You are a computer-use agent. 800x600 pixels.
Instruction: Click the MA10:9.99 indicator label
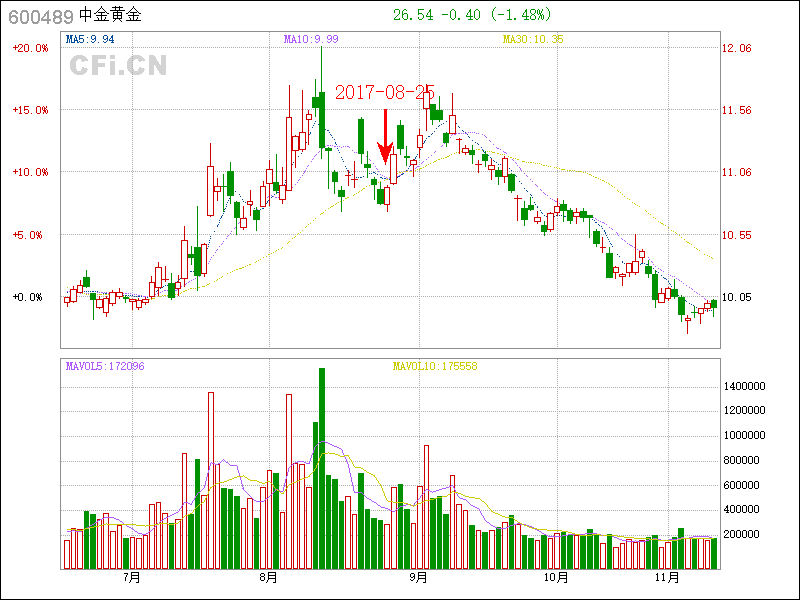311,39
